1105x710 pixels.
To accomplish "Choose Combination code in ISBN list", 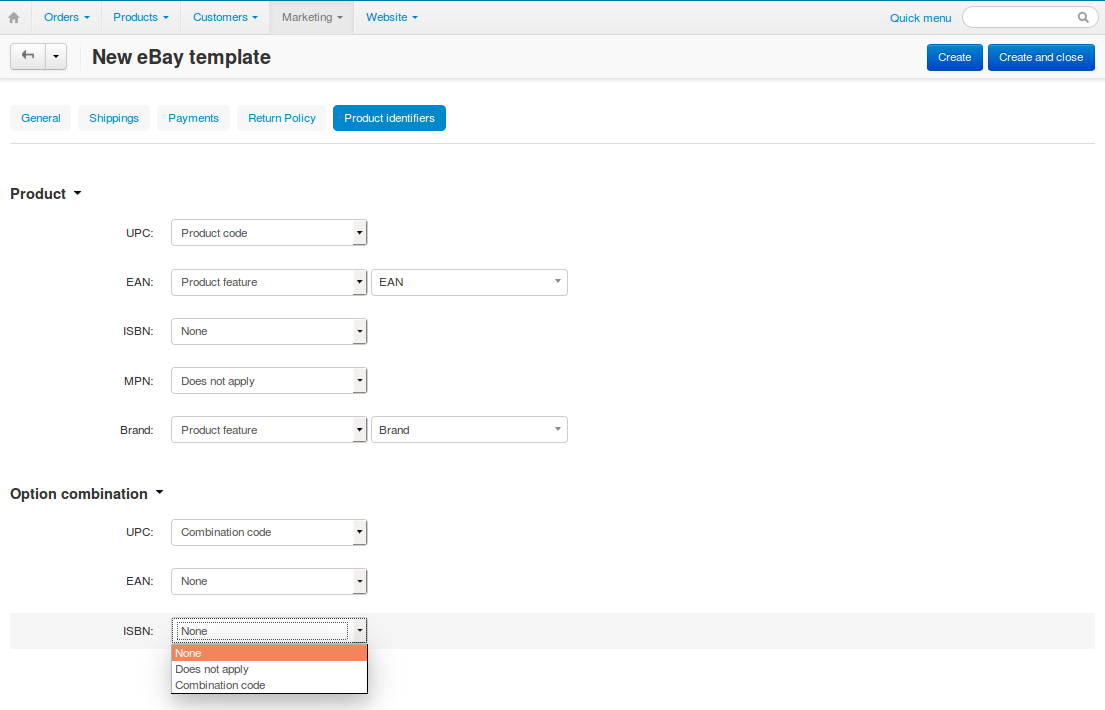I will (x=269, y=685).
